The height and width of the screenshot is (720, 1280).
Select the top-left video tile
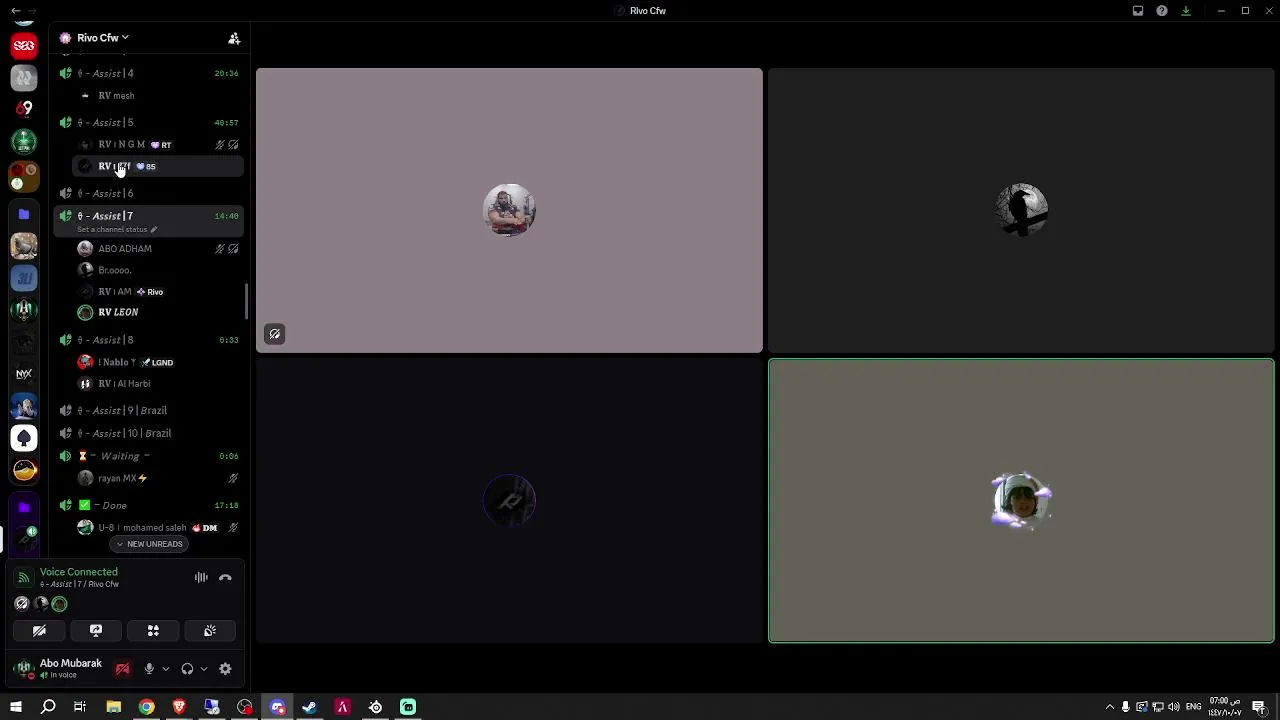509,211
